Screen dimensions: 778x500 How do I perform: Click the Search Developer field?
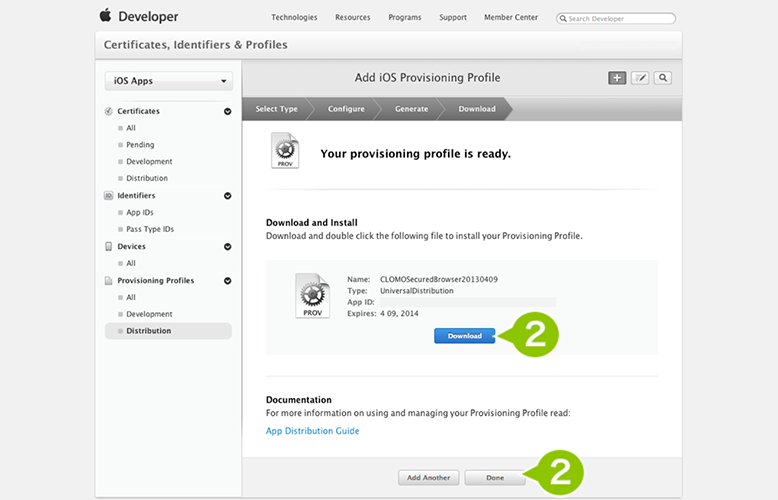616,18
